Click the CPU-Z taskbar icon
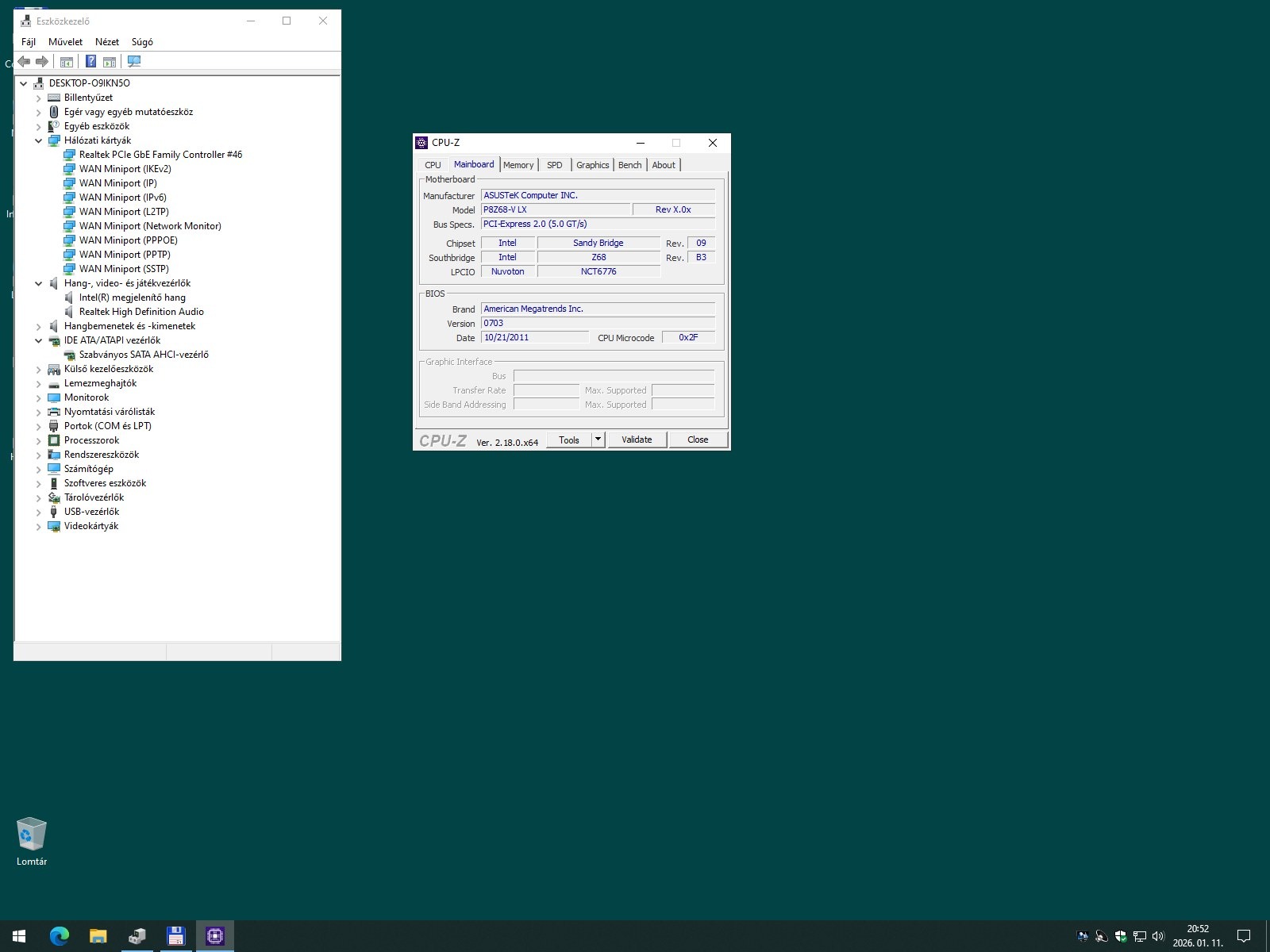The image size is (1270, 952). coord(214,936)
